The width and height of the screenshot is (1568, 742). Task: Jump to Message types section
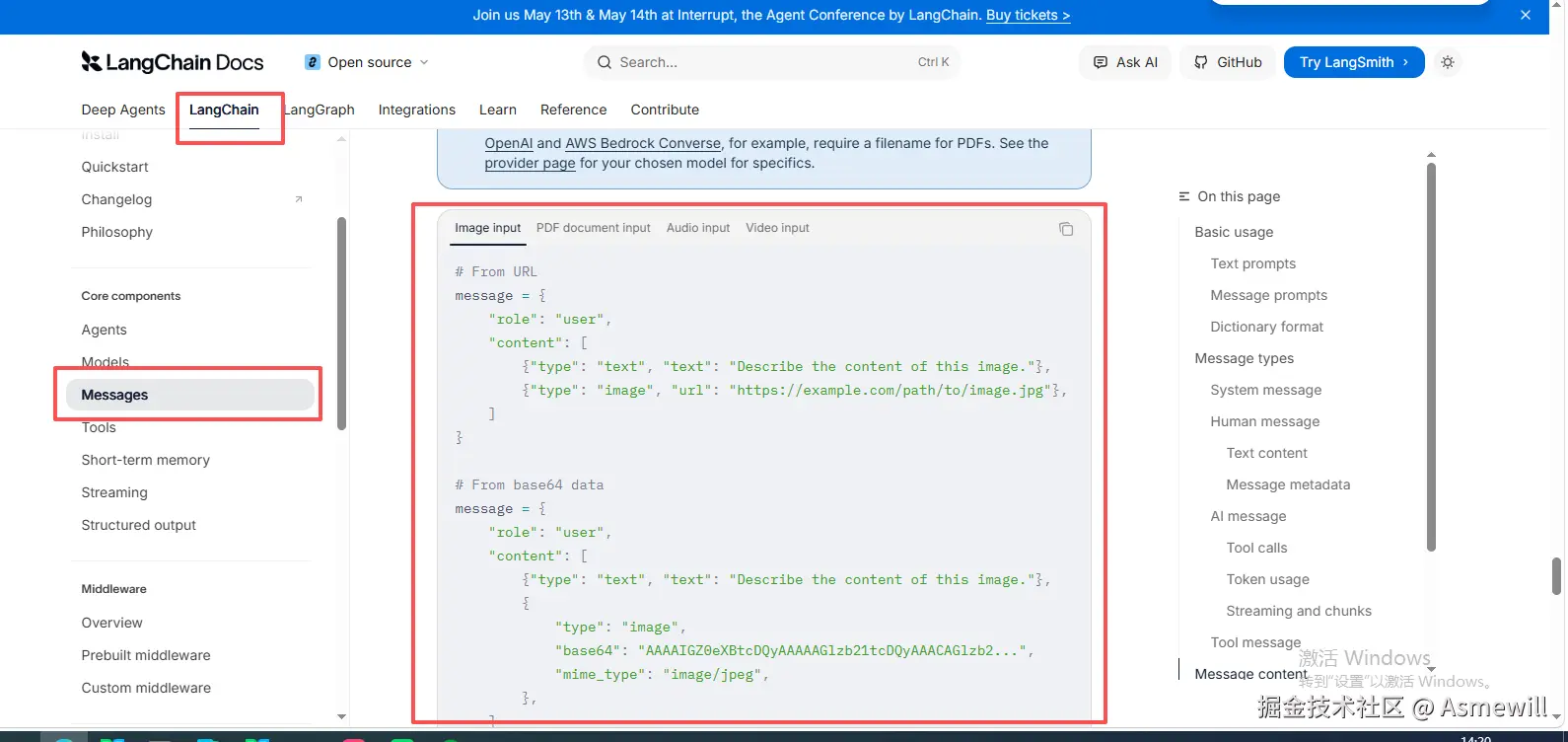point(1245,358)
